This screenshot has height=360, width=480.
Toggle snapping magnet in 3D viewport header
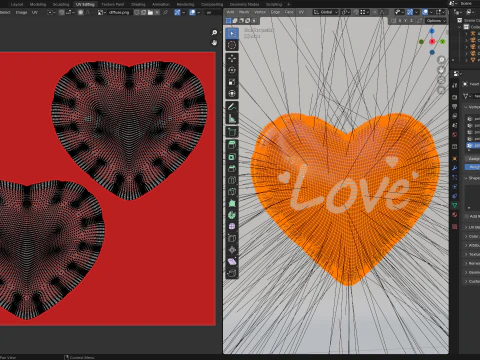356,12
